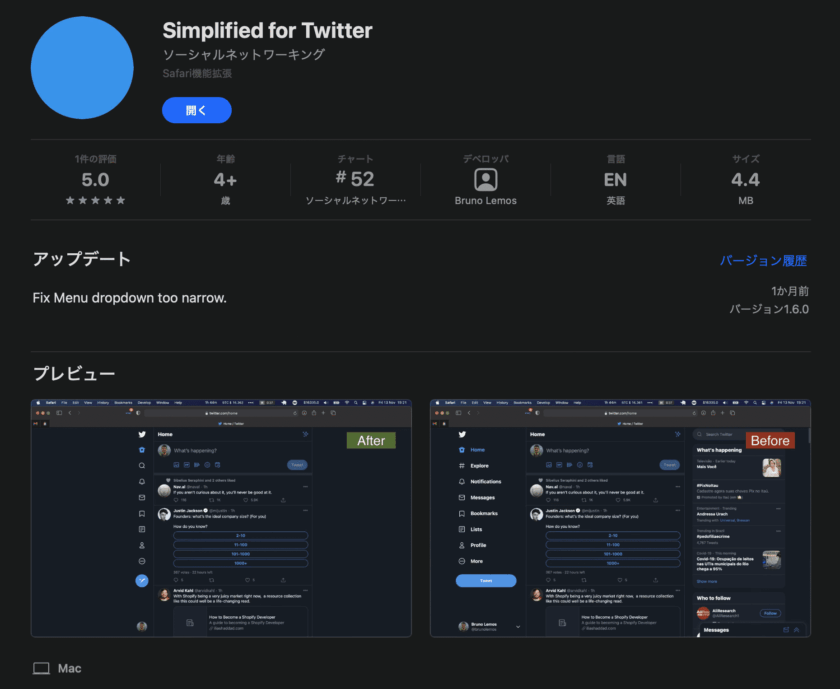Screen dimensions: 840x689
Task: Click the MB size unit
Action: pos(746,200)
